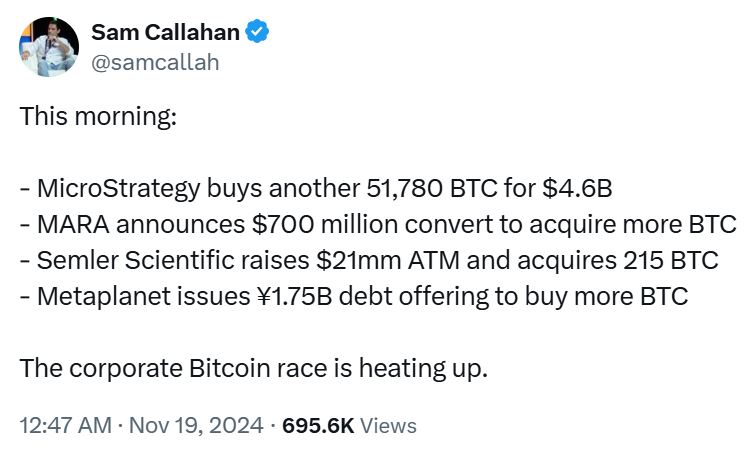Click the word MARA in the tweet
744x449 pixels.
[68, 224]
